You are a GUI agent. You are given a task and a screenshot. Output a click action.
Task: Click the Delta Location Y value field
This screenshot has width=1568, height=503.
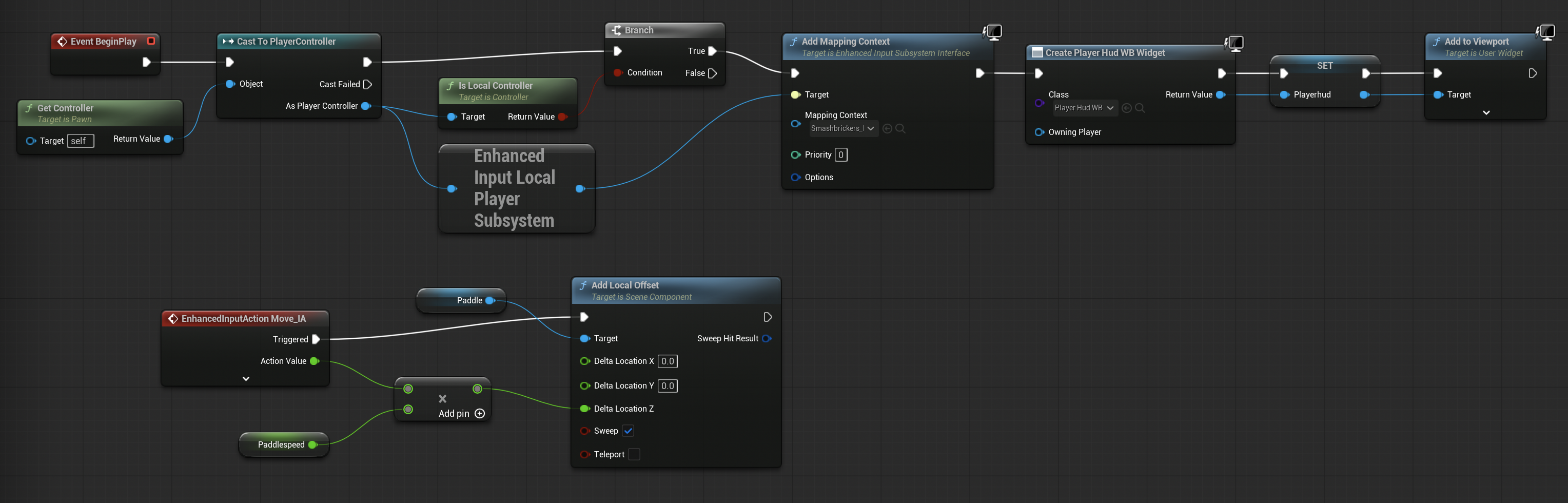[668, 385]
